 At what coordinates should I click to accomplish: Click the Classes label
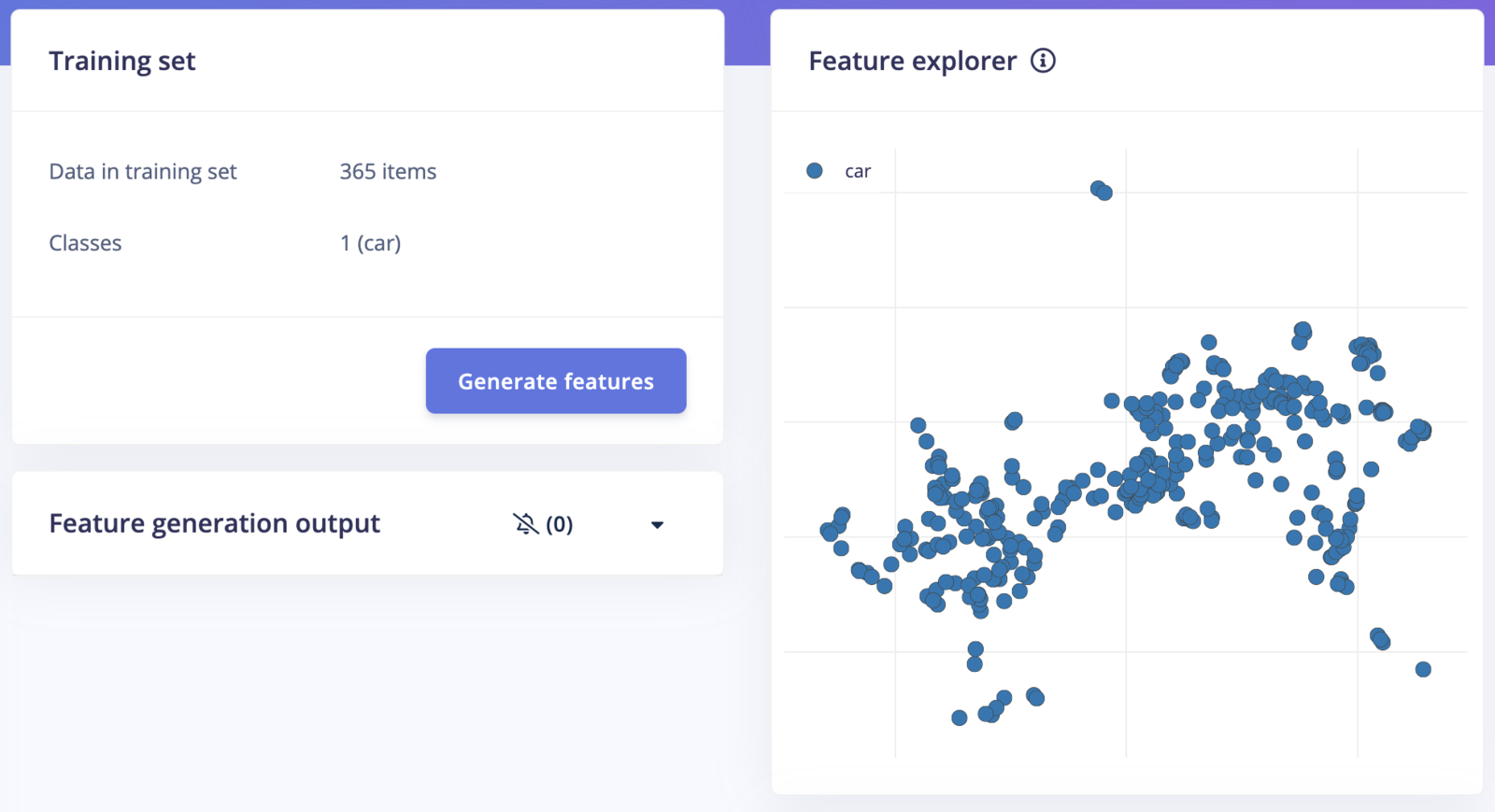point(85,243)
